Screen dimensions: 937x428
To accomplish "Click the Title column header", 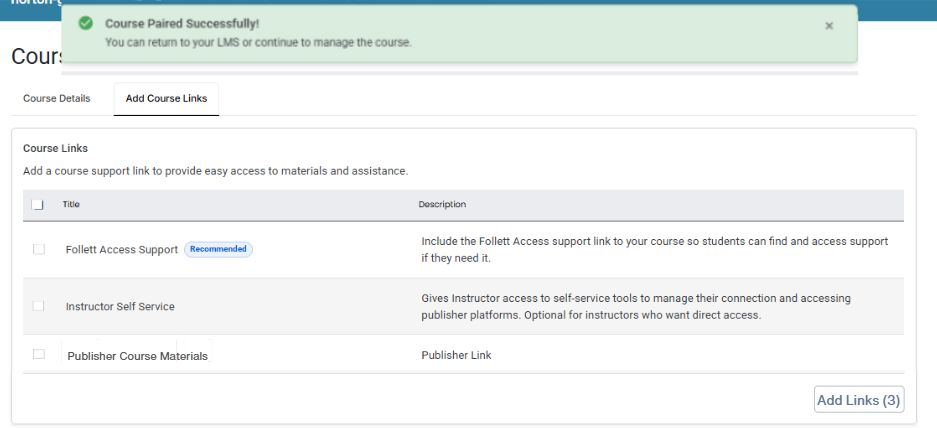I will click(71, 204).
